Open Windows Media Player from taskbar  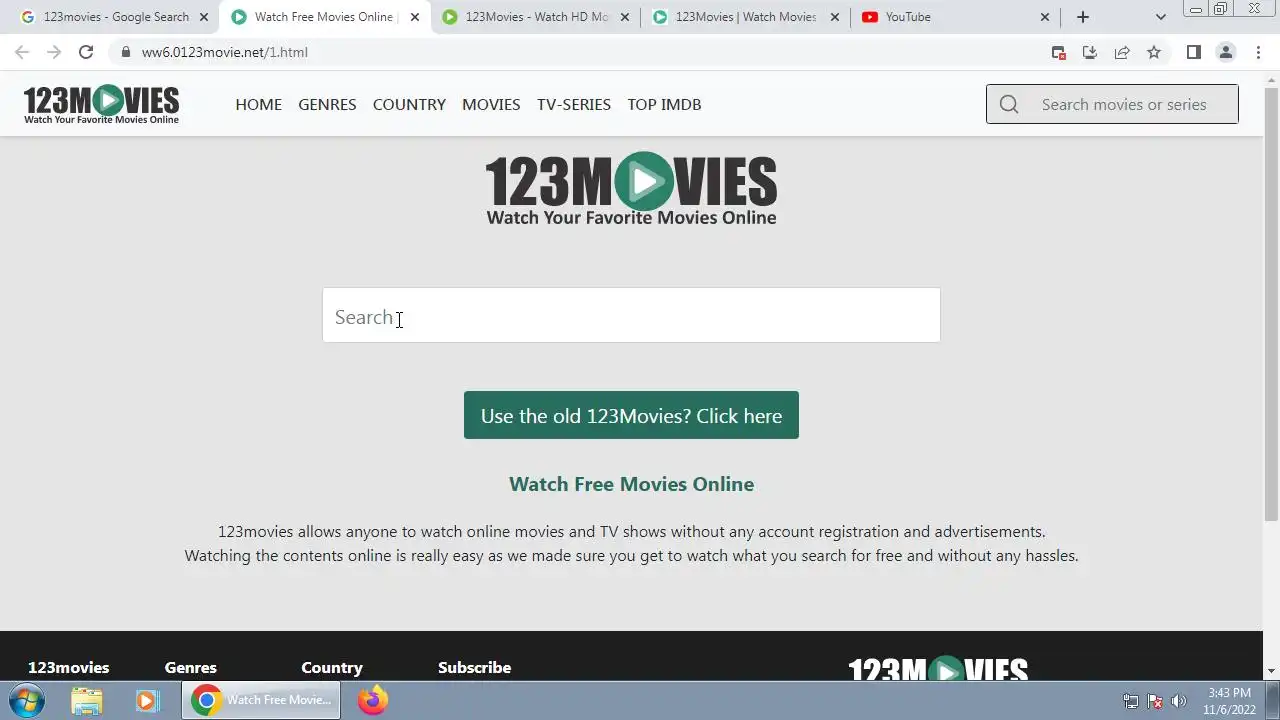click(147, 700)
